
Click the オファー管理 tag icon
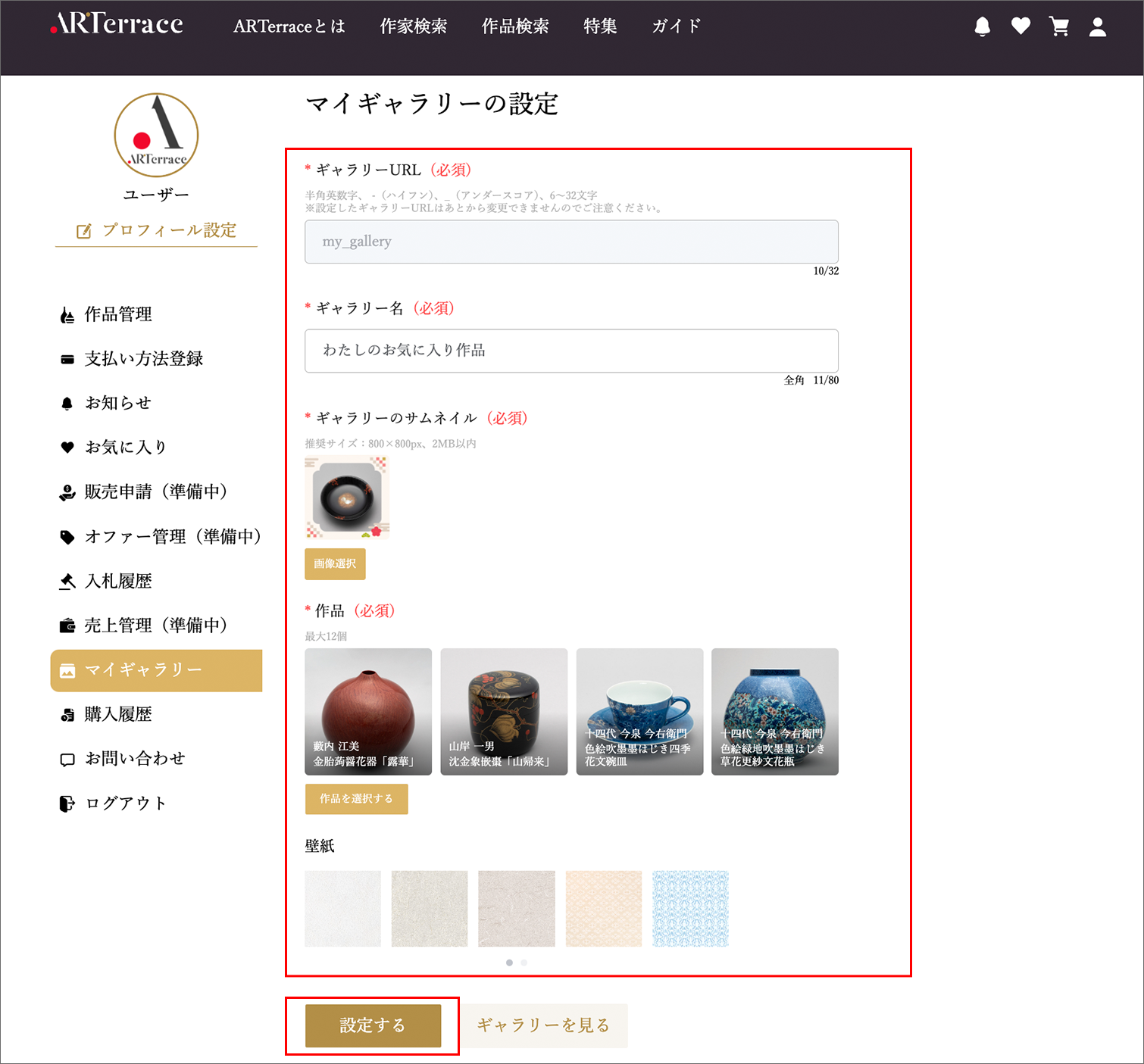click(x=67, y=537)
